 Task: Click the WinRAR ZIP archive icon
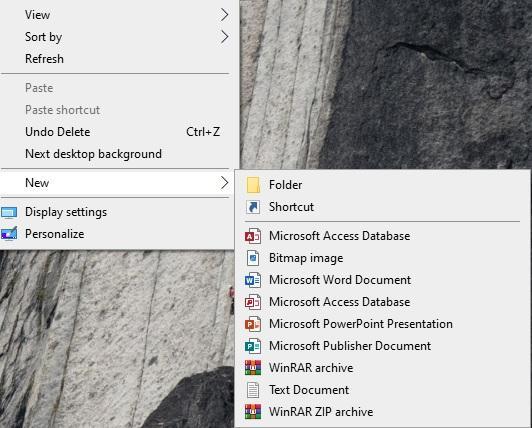tap(253, 412)
